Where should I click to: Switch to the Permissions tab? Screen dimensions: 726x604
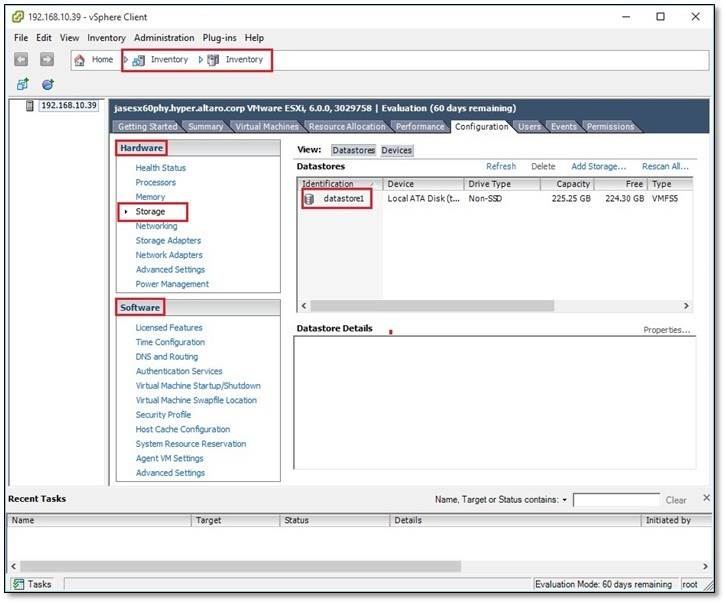(610, 126)
